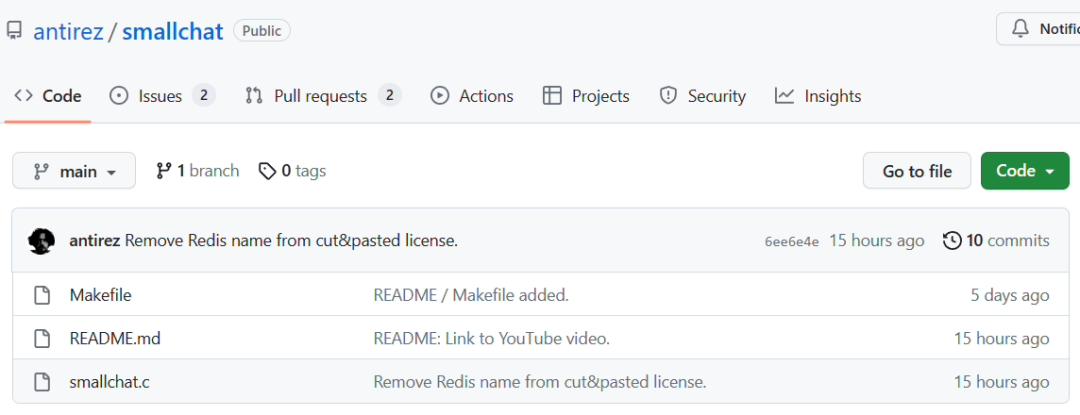1080x415 pixels.
Task: View the 10 commits history link
Action: [x=996, y=241]
